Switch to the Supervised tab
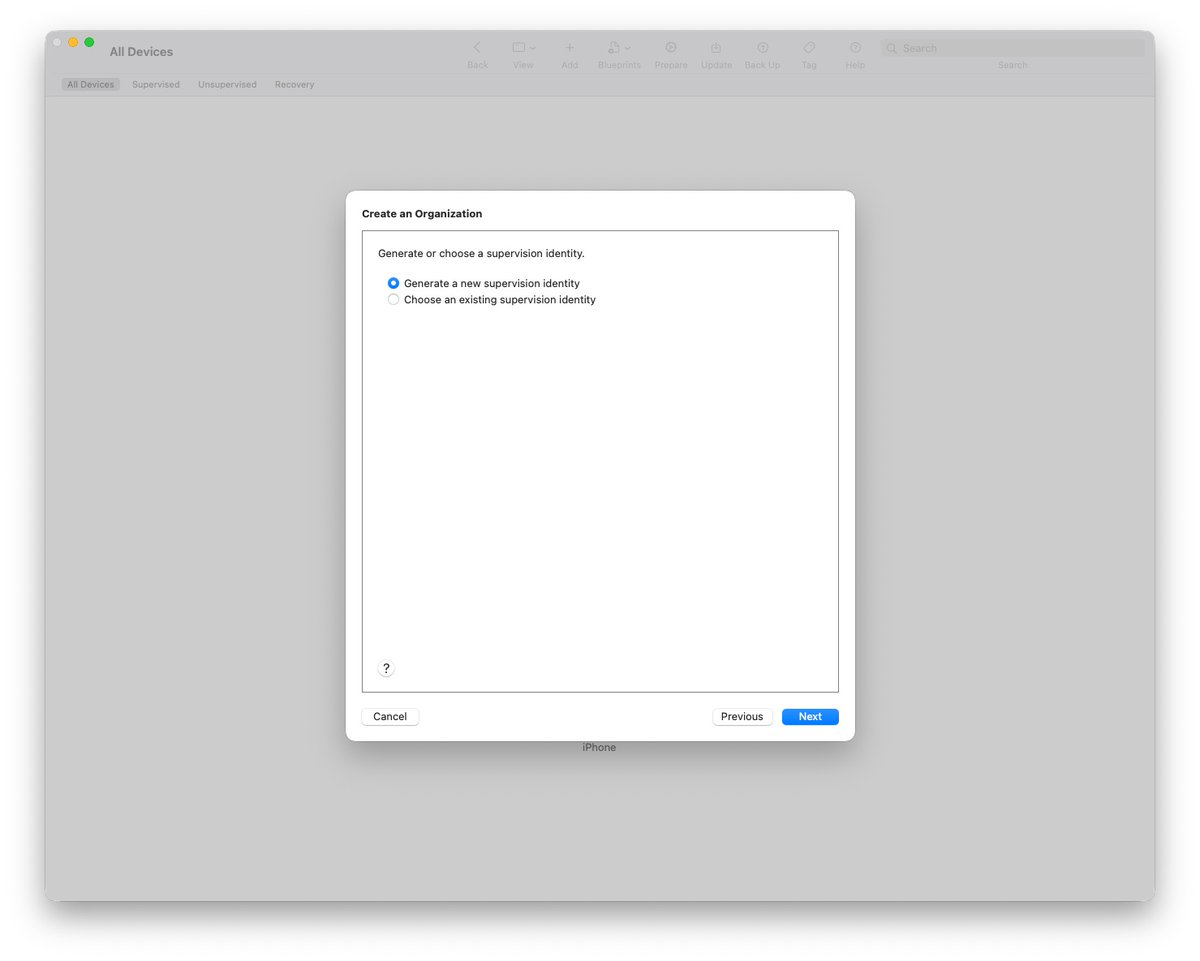 click(x=156, y=85)
